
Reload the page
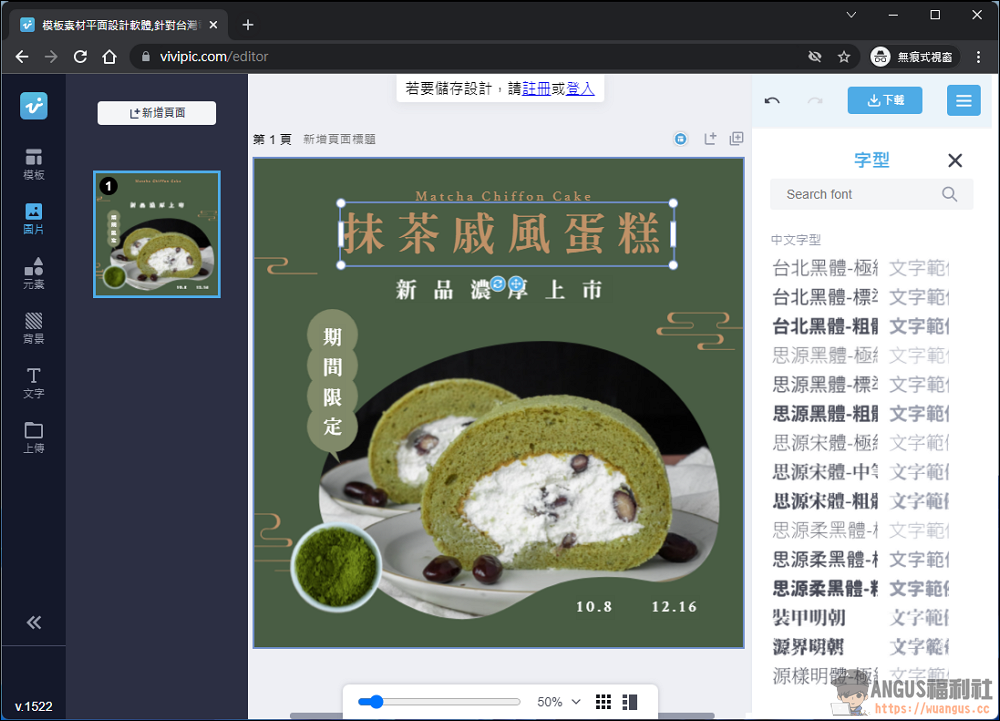click(x=80, y=57)
